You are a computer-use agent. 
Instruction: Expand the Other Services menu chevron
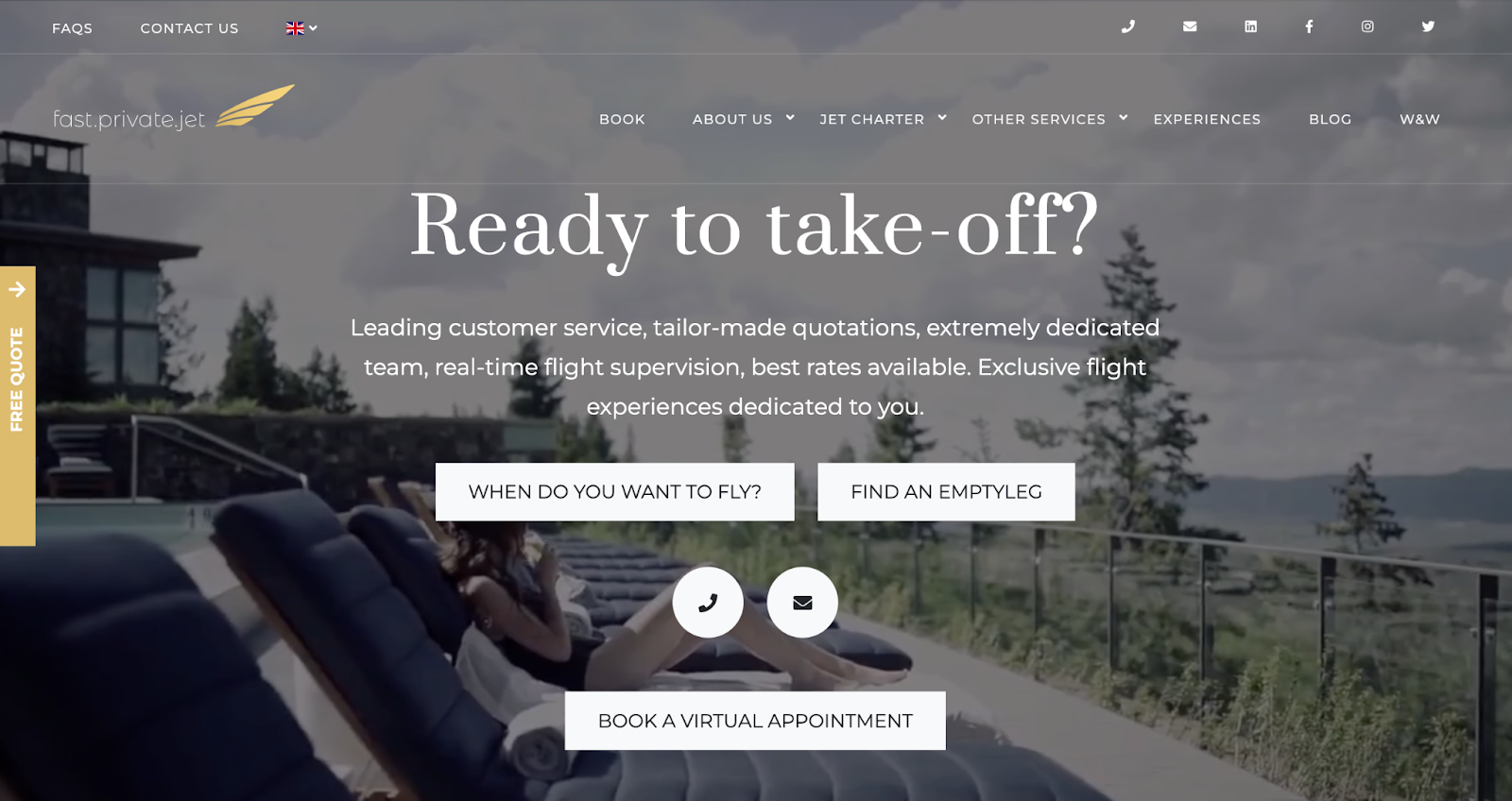1124,118
